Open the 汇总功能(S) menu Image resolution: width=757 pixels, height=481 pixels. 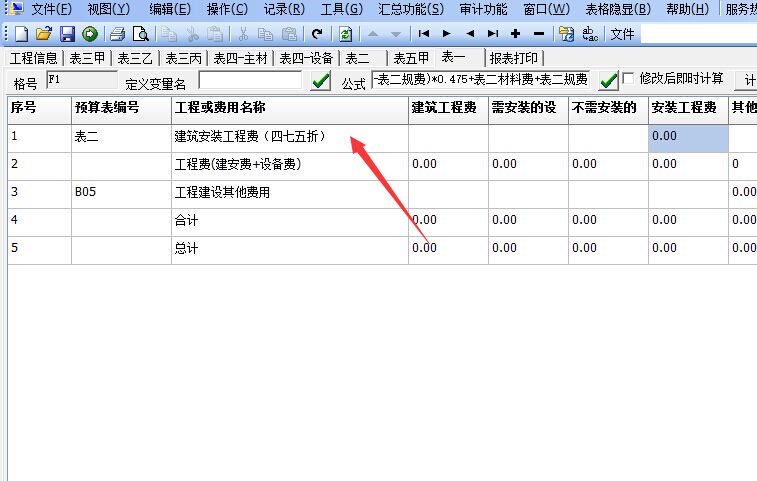coord(411,9)
